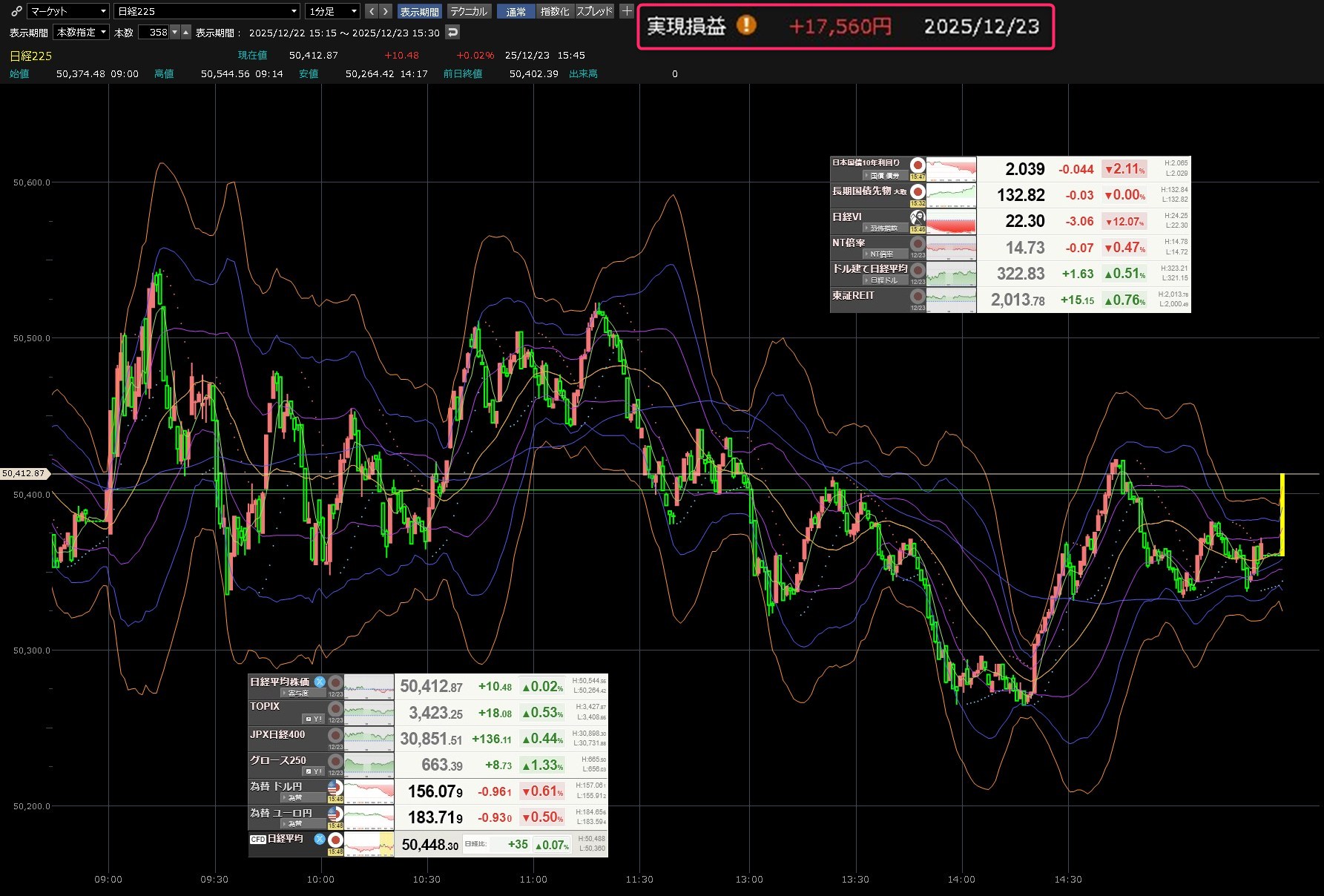Enable 指数化 display mode
Viewport: 1324px width, 896px height.
pyautogui.click(x=554, y=11)
